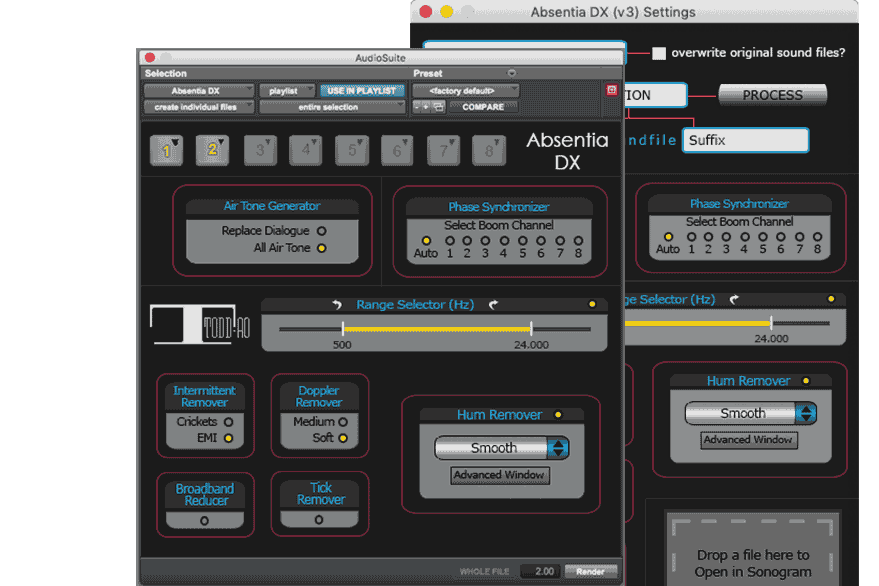Check overwrite original sound files box

(659, 53)
